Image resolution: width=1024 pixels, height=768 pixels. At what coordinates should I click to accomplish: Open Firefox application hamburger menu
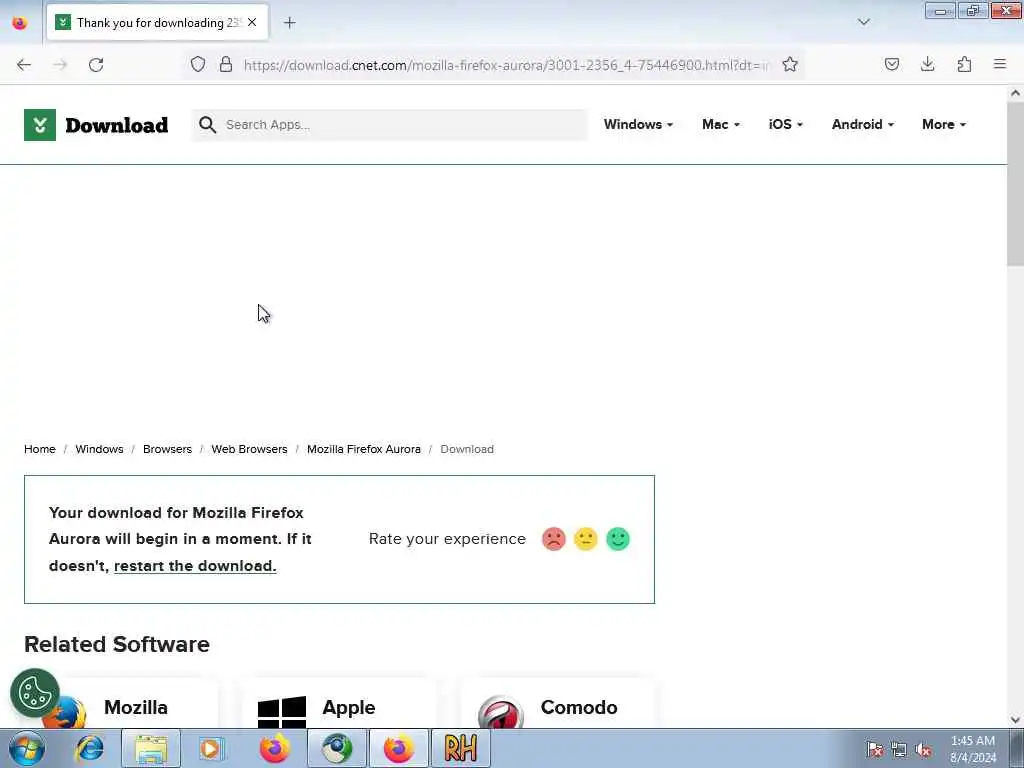1000,64
